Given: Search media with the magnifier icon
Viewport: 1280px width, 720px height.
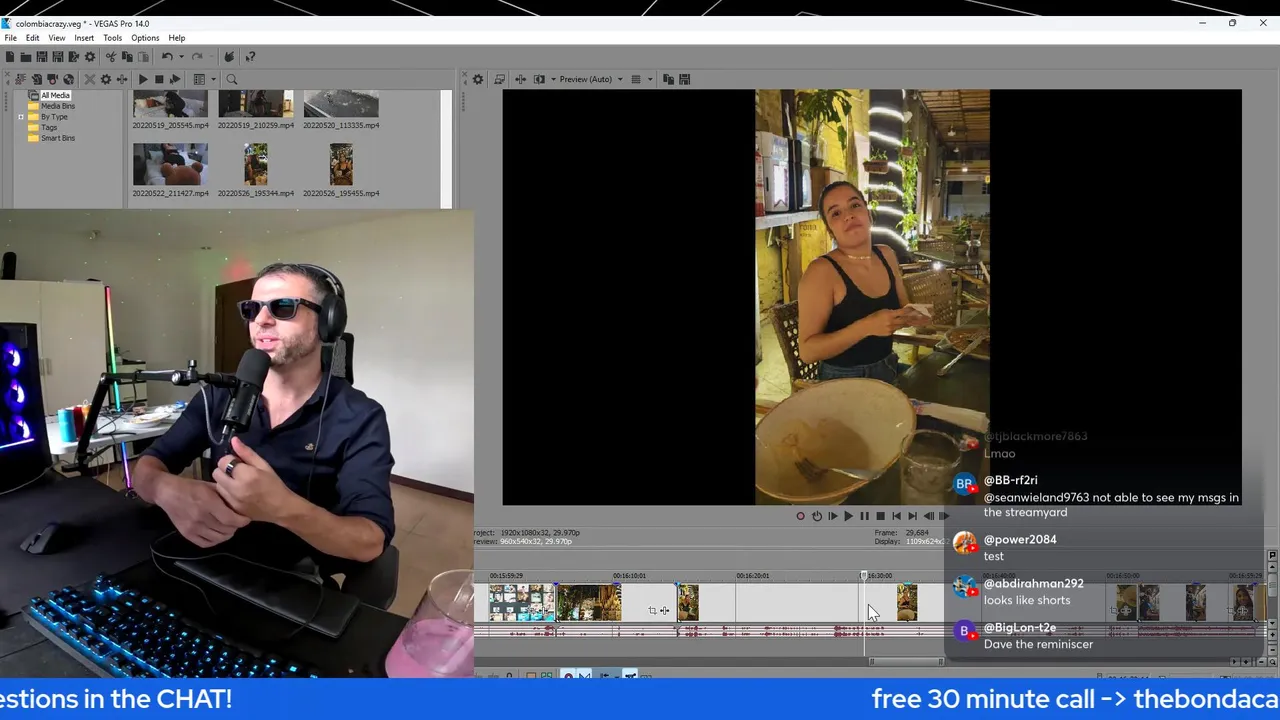Looking at the screenshot, I should click(232, 79).
